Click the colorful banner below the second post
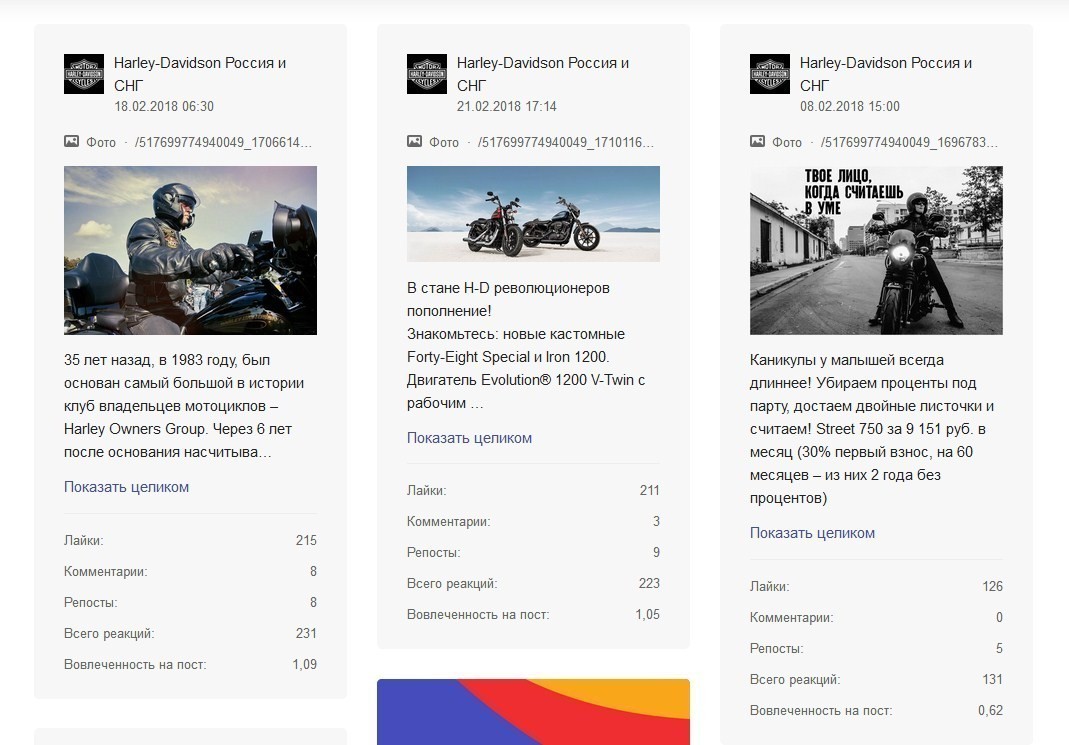This screenshot has width=1069, height=745. coord(533,712)
